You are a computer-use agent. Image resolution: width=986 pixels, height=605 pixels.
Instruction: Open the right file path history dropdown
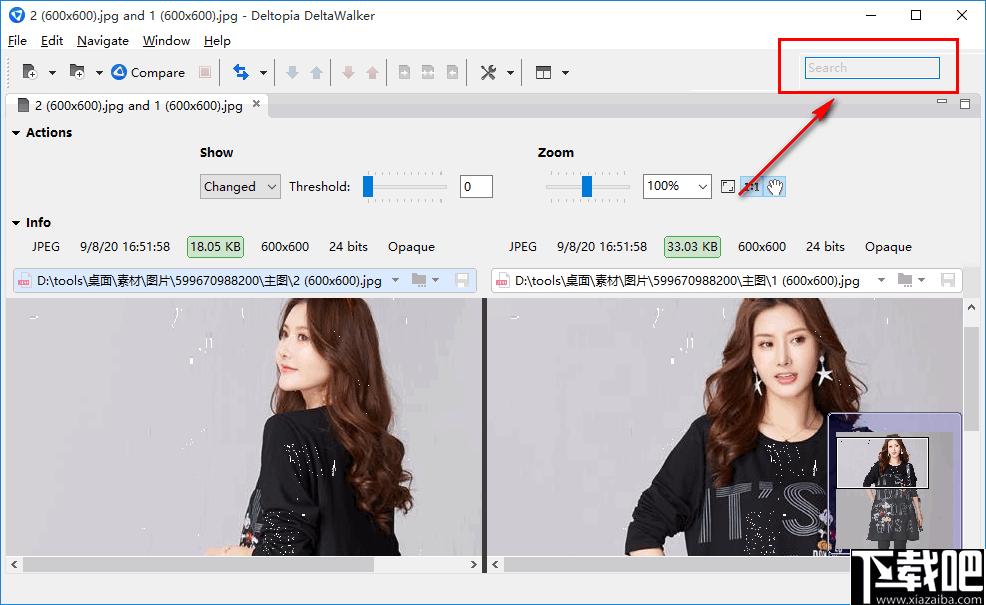pos(882,280)
